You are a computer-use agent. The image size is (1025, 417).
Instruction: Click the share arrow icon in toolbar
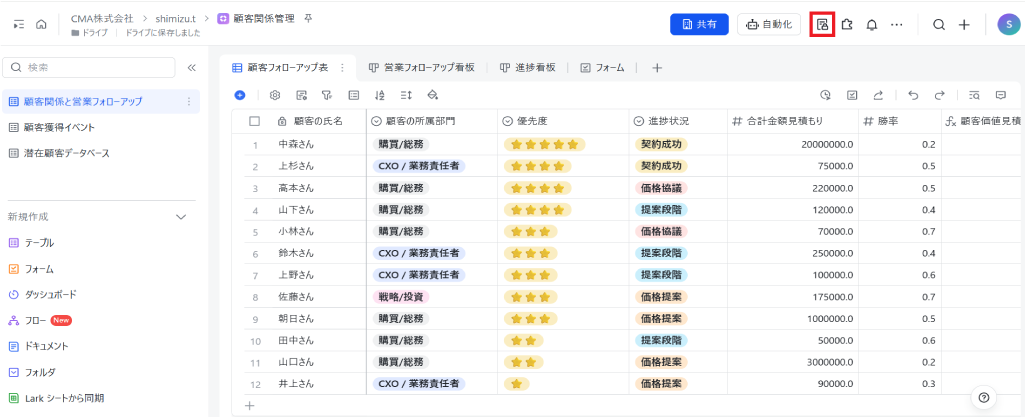[x=878, y=95]
